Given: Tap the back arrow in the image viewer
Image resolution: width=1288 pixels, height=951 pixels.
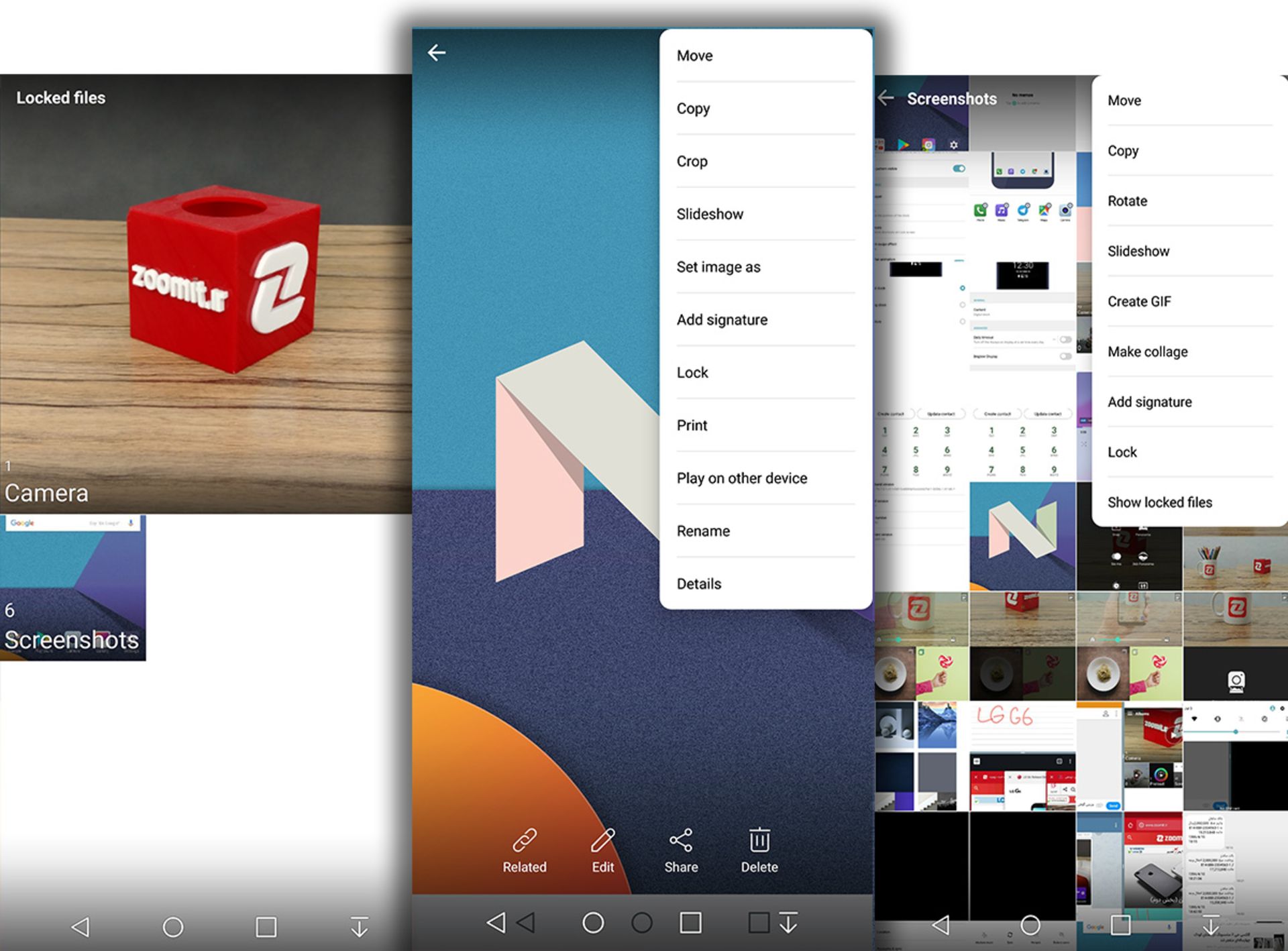Looking at the screenshot, I should (x=437, y=53).
